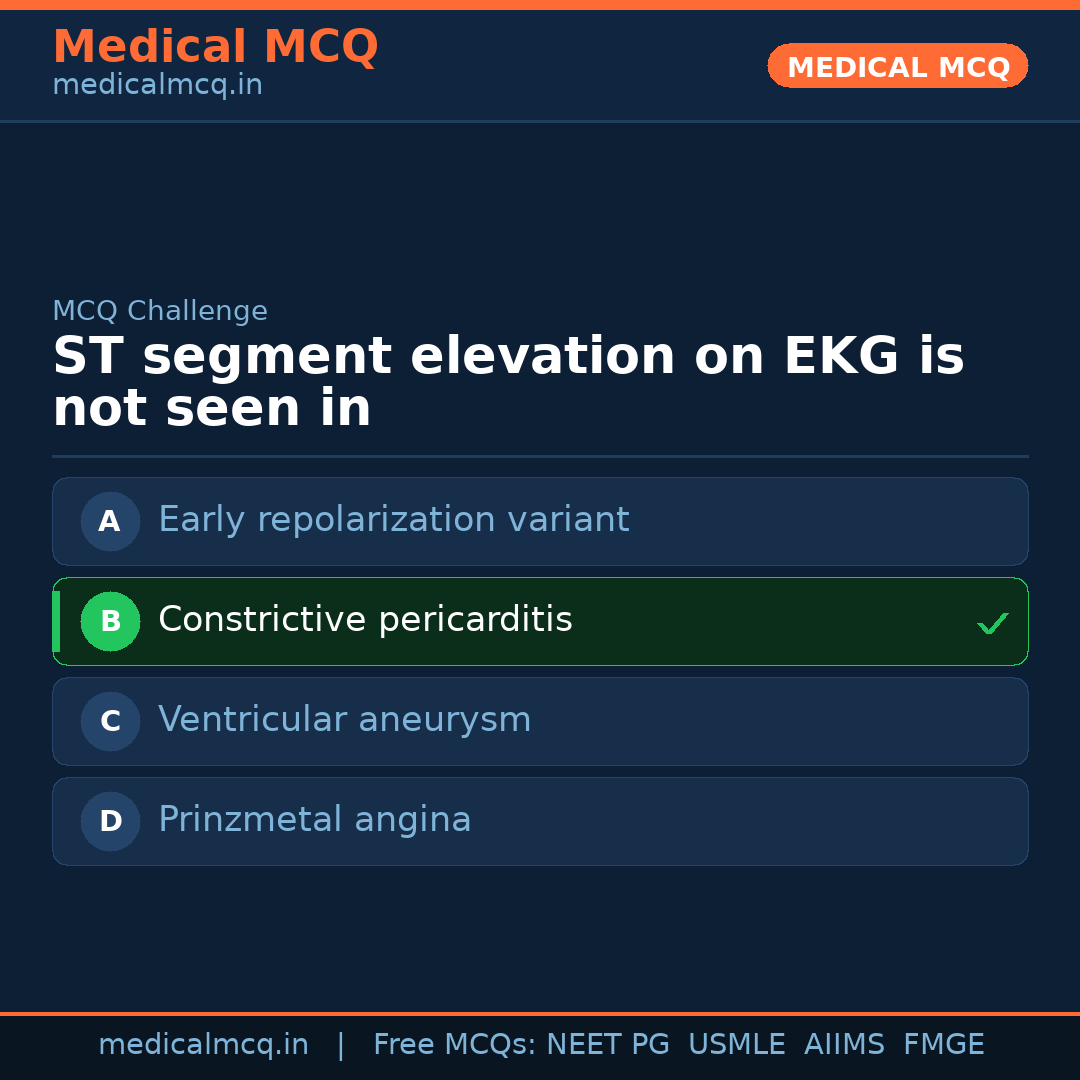
Task: Select the Constrictive pericarditis answer
Action: pyautogui.click(x=365, y=620)
